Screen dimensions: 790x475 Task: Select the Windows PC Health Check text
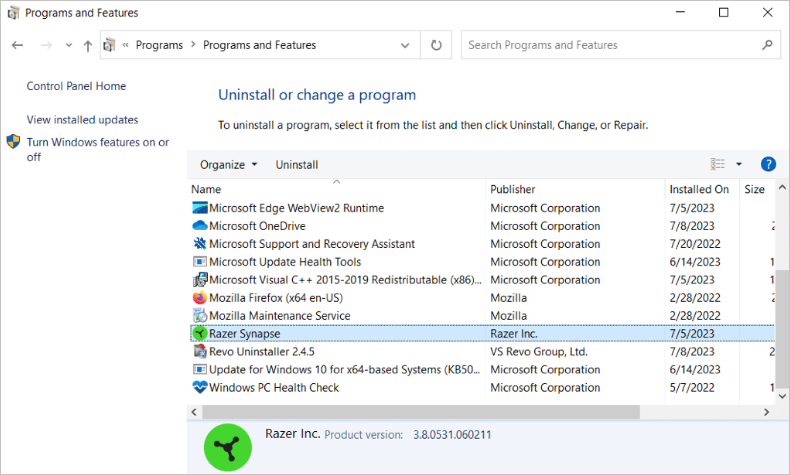(x=274, y=387)
